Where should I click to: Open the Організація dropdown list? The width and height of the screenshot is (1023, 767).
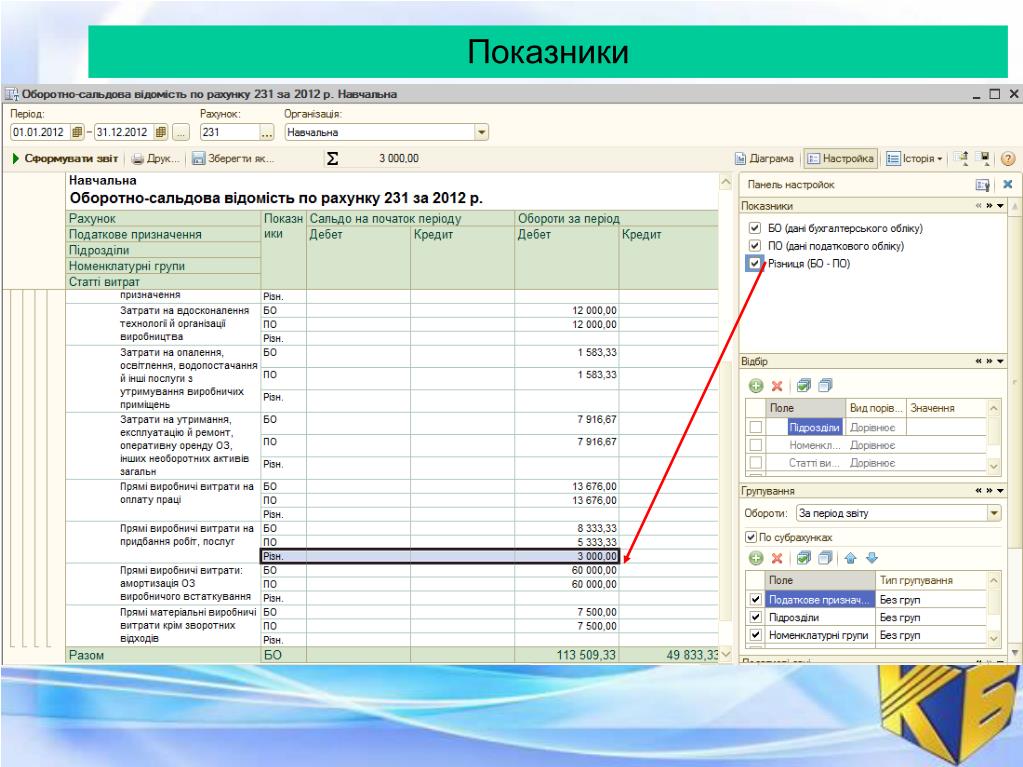click(481, 132)
